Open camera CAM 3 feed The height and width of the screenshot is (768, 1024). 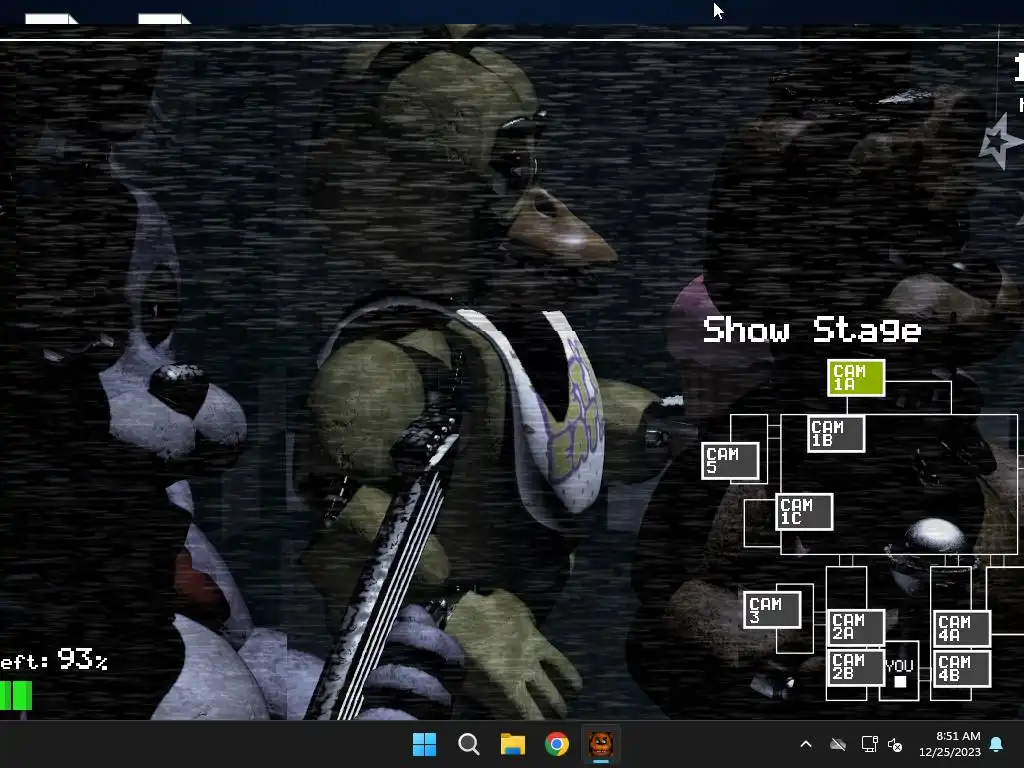point(773,610)
